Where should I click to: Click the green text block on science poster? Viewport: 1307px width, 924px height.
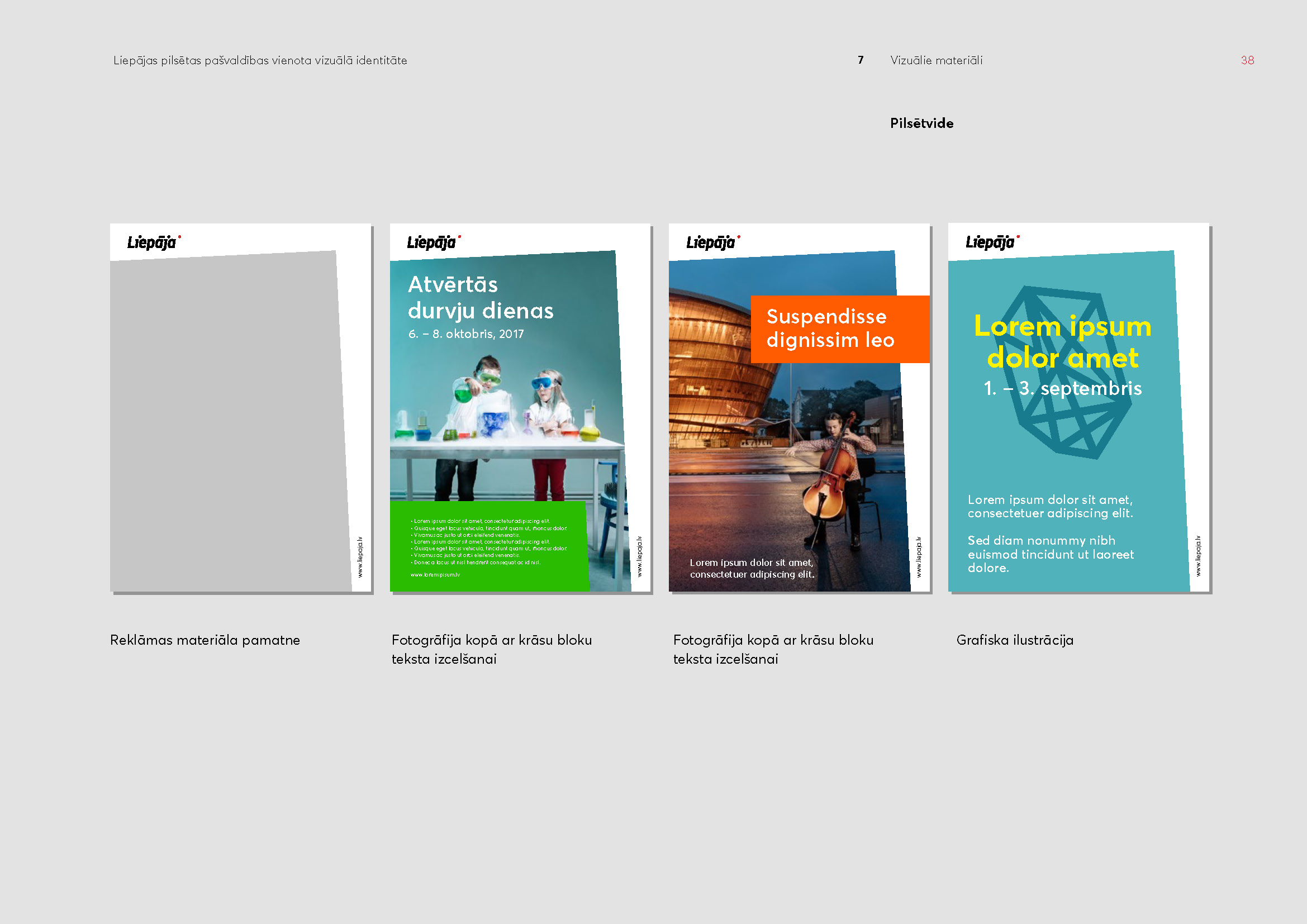point(488,545)
